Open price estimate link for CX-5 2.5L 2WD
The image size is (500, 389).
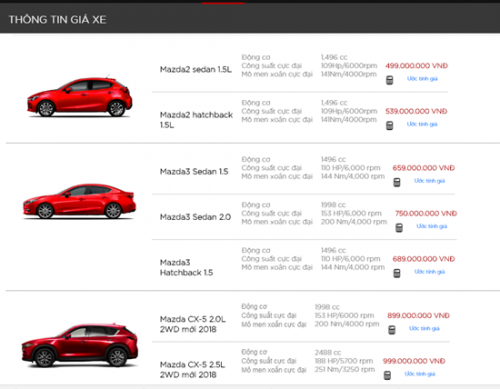(x=420, y=374)
